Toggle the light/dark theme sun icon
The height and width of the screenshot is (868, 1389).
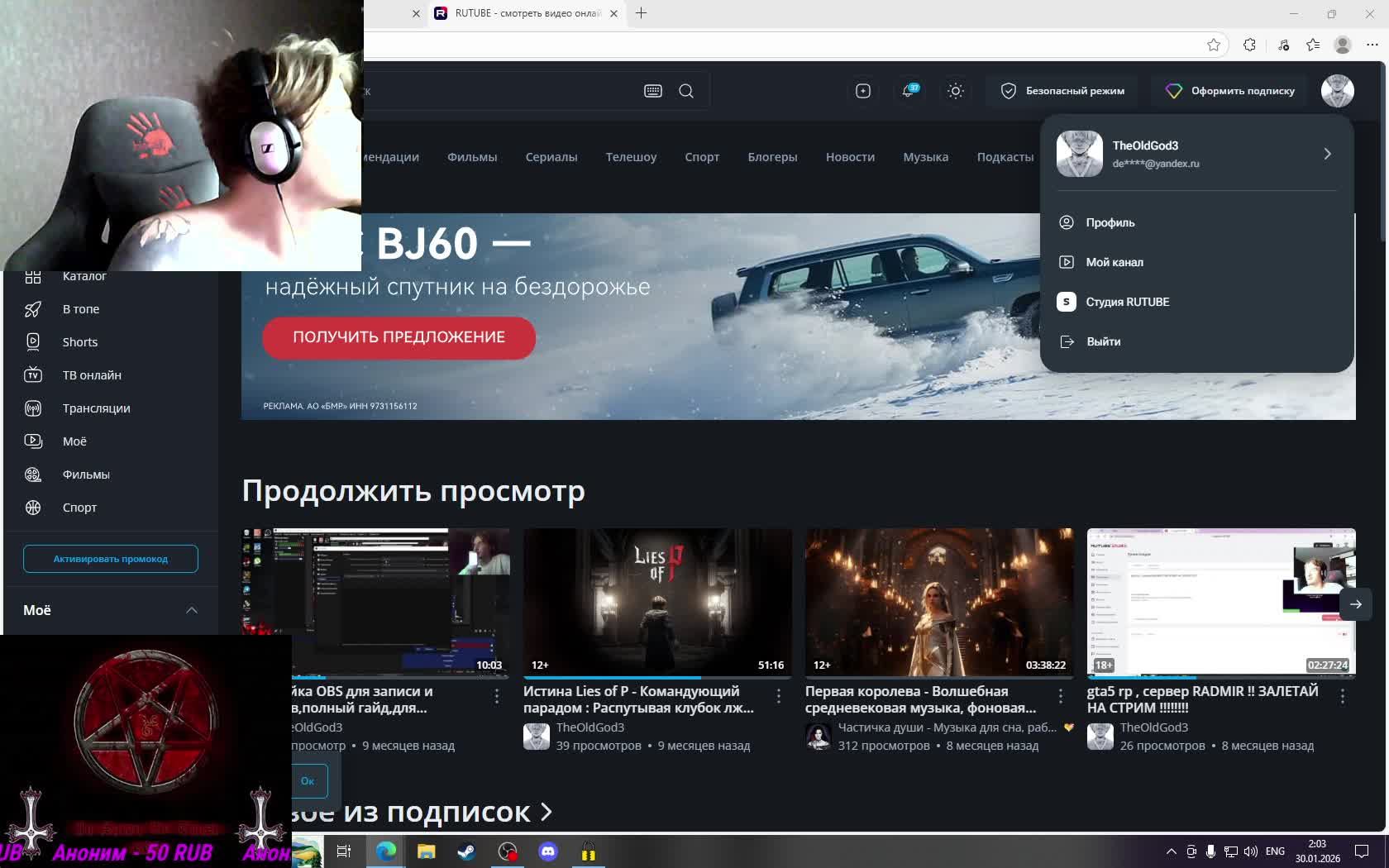pos(956,91)
